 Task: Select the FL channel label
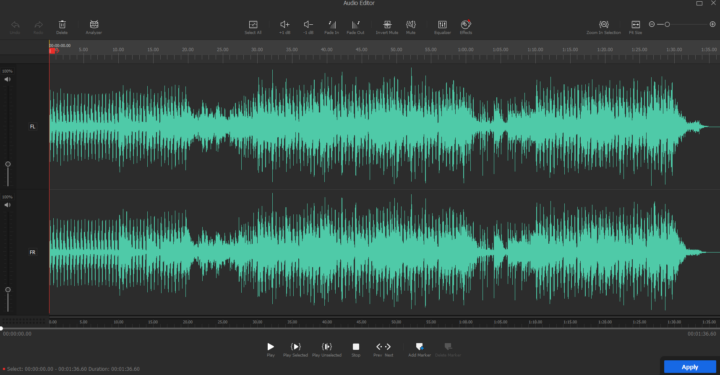32,126
